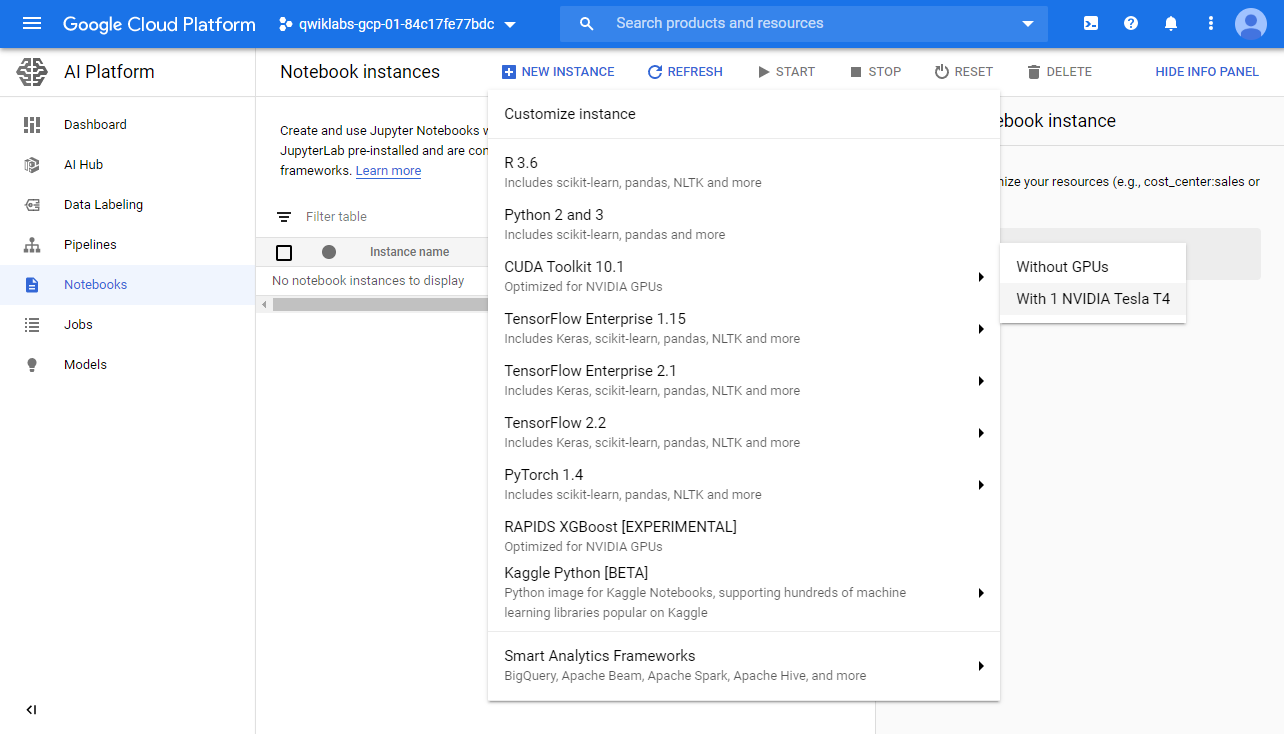Collapse the sidebar with bottom arrow
This screenshot has width=1284, height=734.
coord(31,710)
